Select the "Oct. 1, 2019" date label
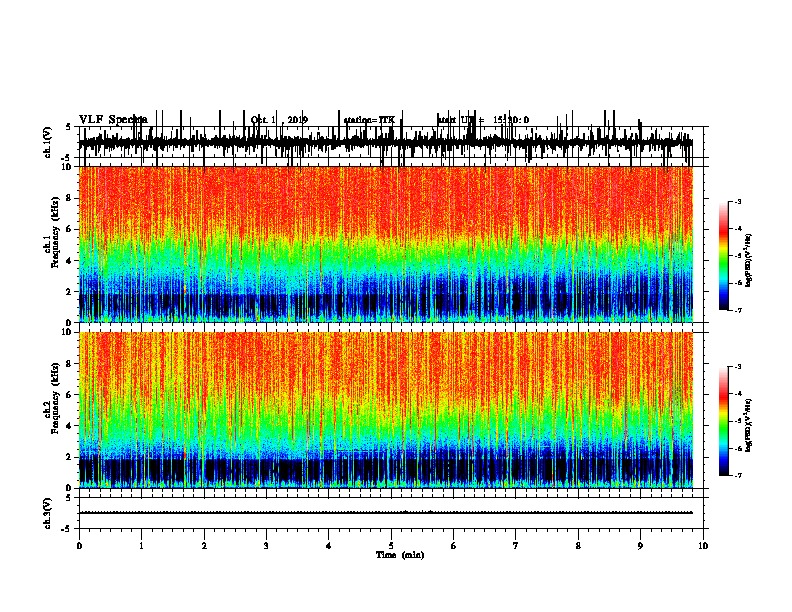792x612 pixels. coord(279,120)
